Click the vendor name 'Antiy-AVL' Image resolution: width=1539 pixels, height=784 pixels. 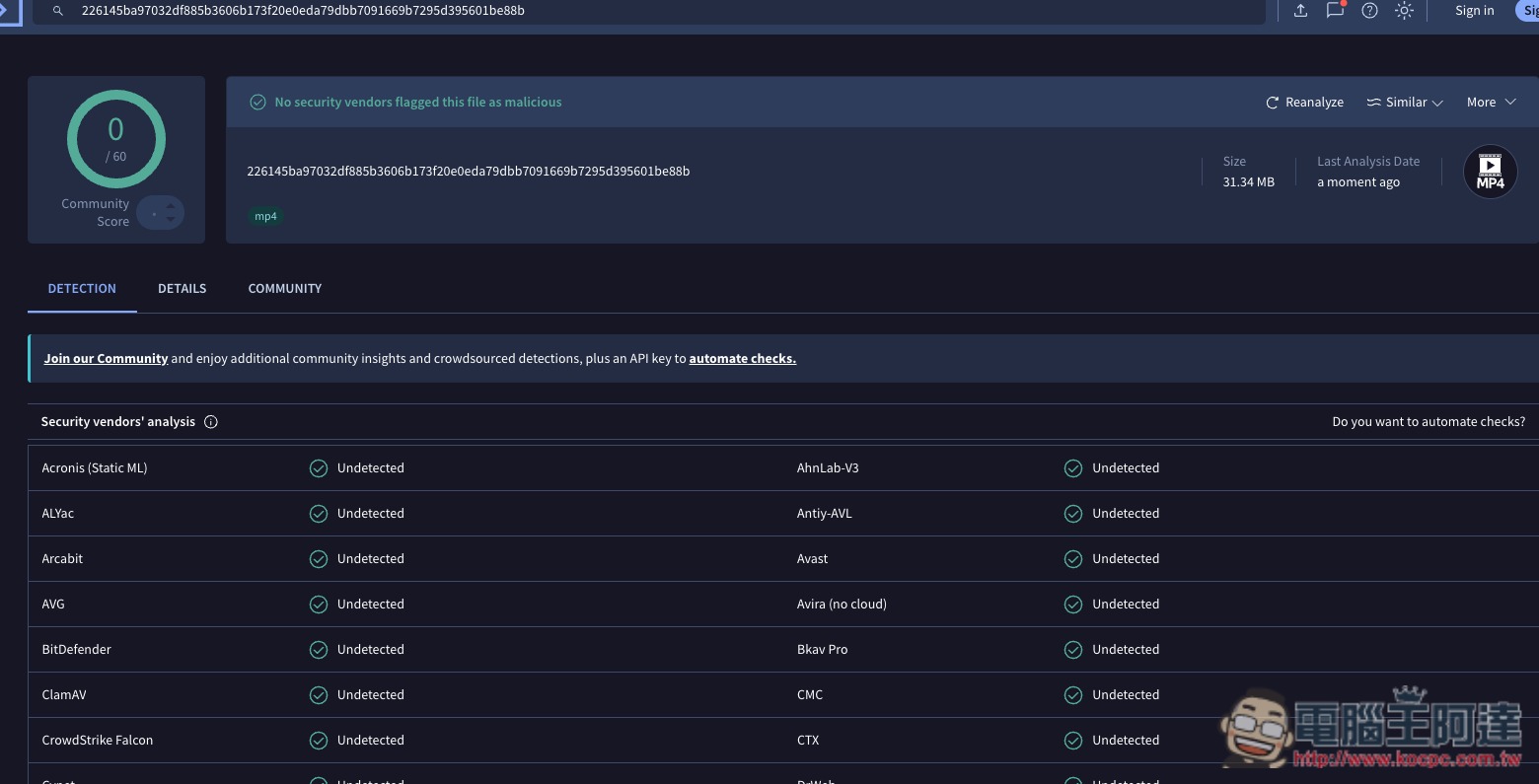point(824,514)
